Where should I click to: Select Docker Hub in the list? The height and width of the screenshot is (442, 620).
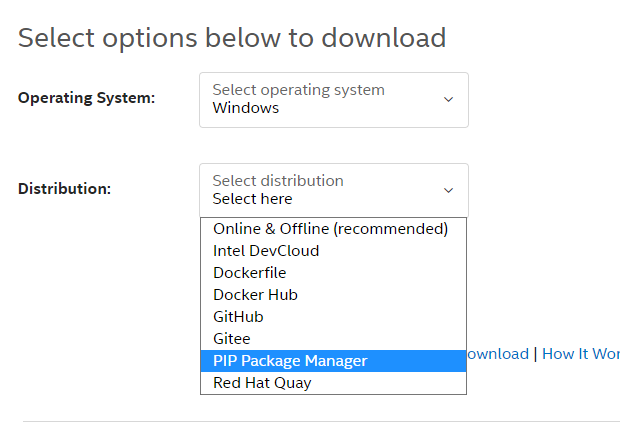click(255, 295)
